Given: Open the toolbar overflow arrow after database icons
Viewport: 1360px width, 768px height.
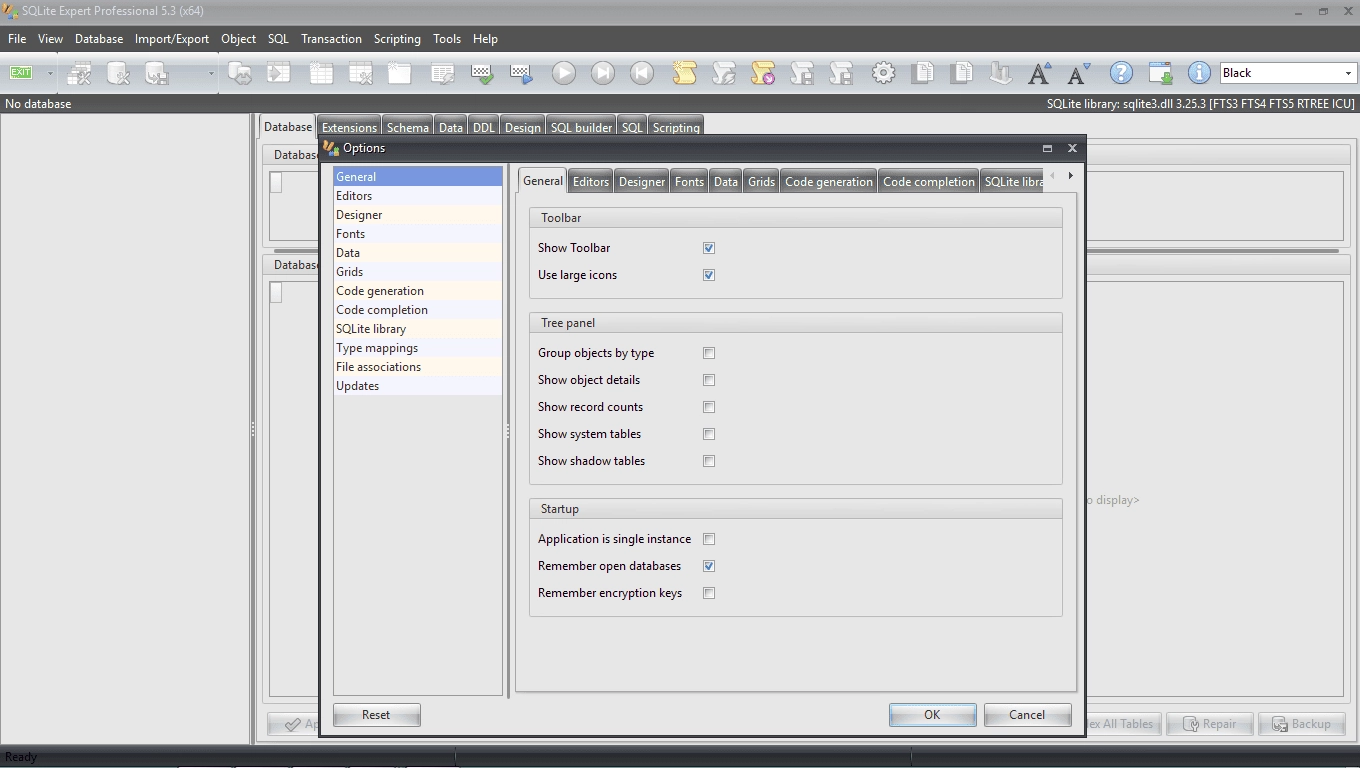Looking at the screenshot, I should [x=211, y=73].
